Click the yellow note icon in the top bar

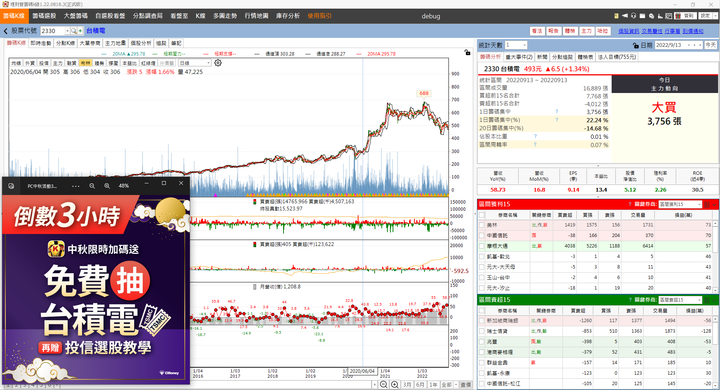click(x=616, y=16)
